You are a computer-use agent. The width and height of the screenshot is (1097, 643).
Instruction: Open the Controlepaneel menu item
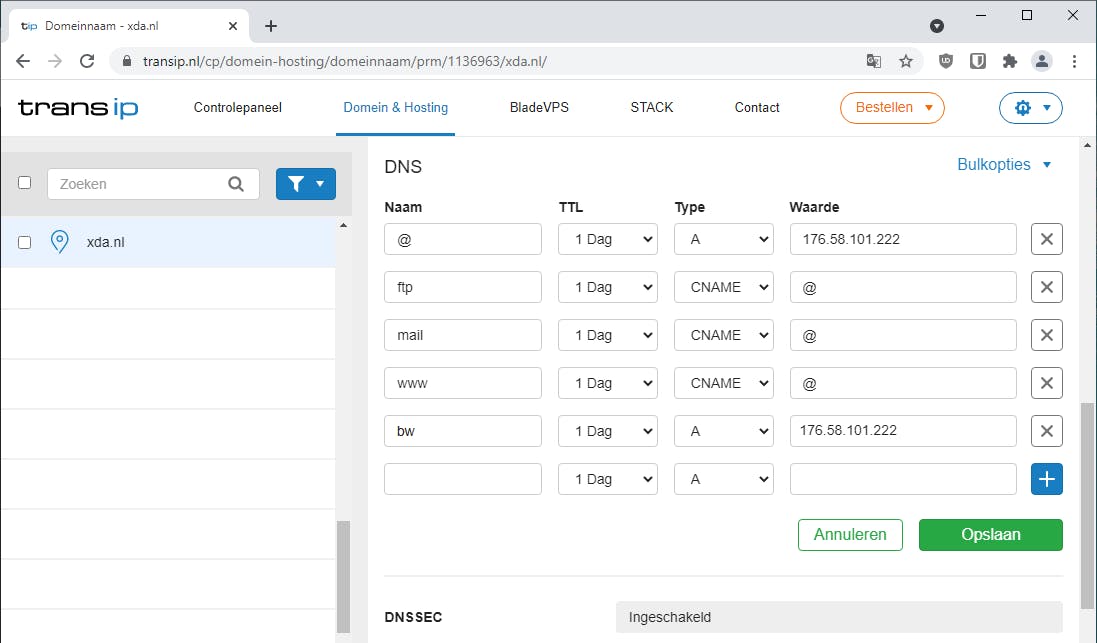238,108
